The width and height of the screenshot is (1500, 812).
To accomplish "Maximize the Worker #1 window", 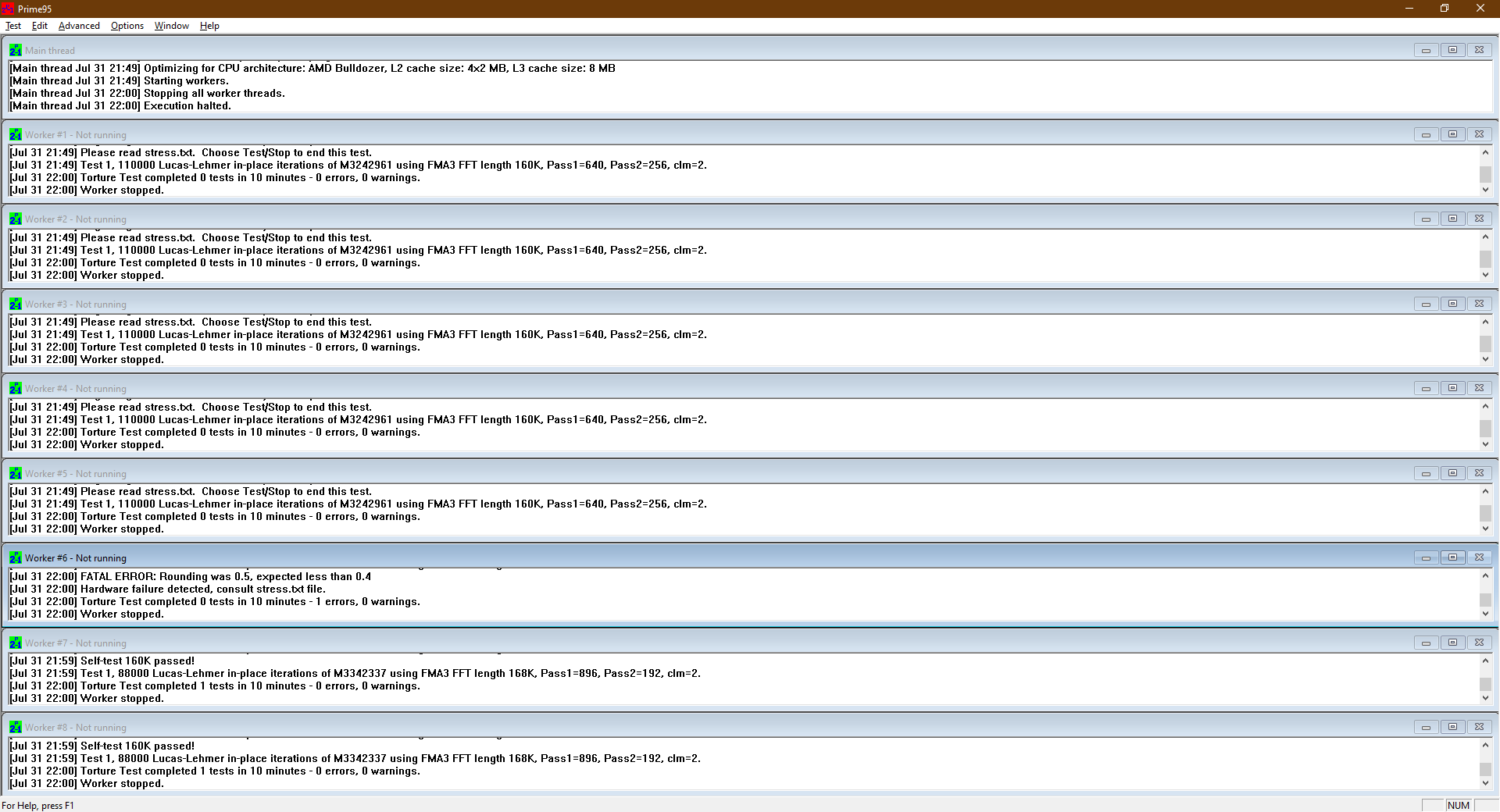I will click(x=1452, y=134).
